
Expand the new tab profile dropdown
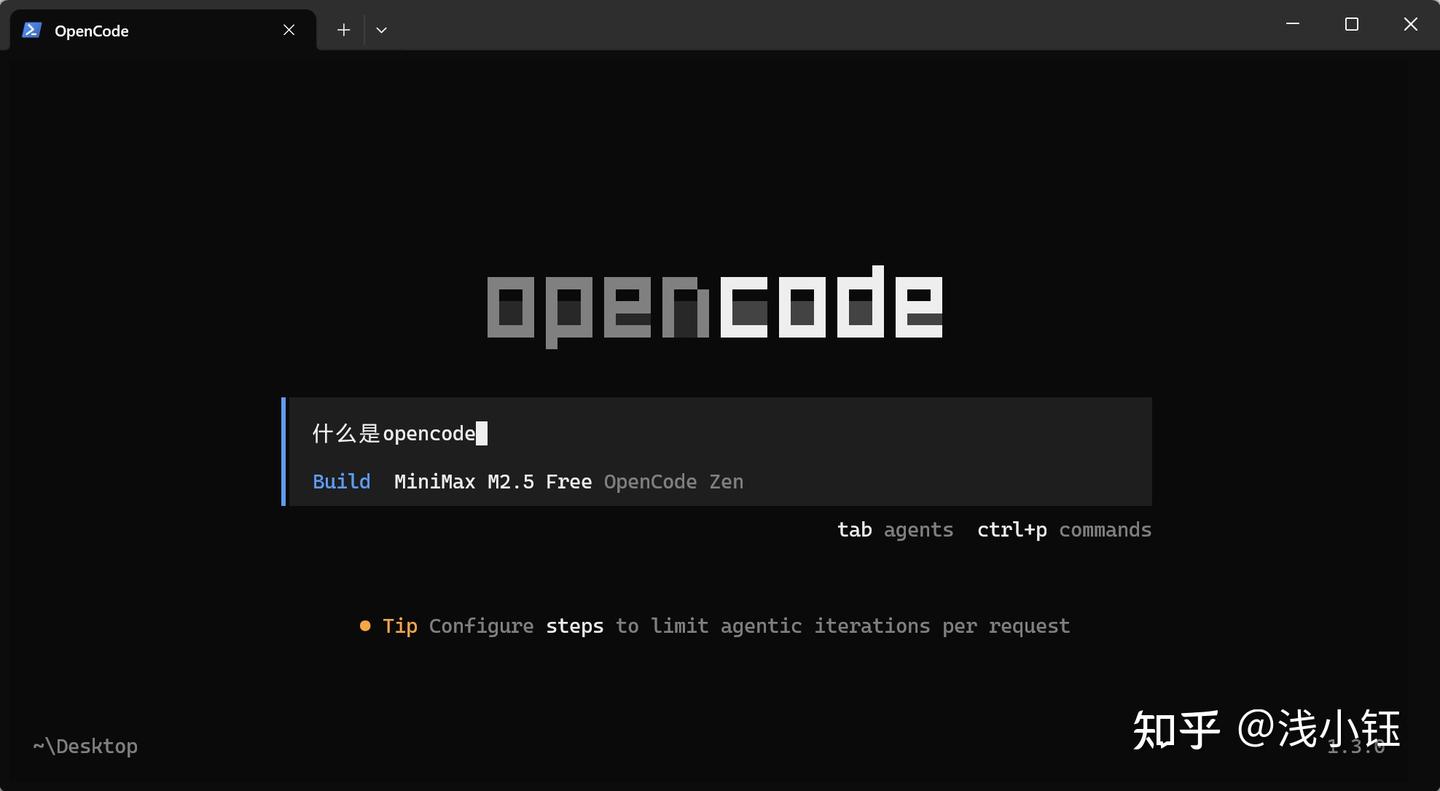point(381,30)
